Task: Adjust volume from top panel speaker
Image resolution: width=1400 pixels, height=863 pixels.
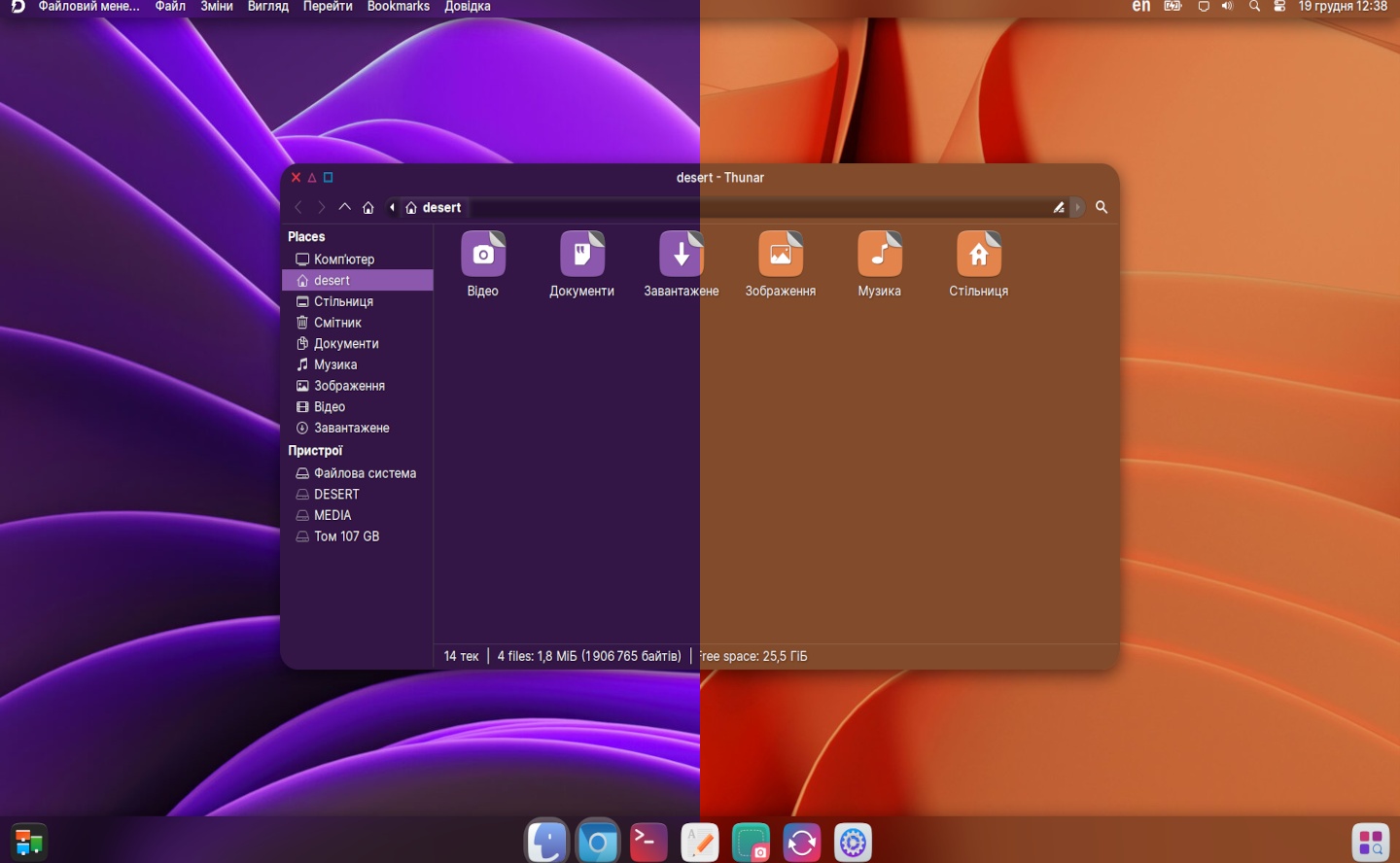Action: pos(1227,7)
